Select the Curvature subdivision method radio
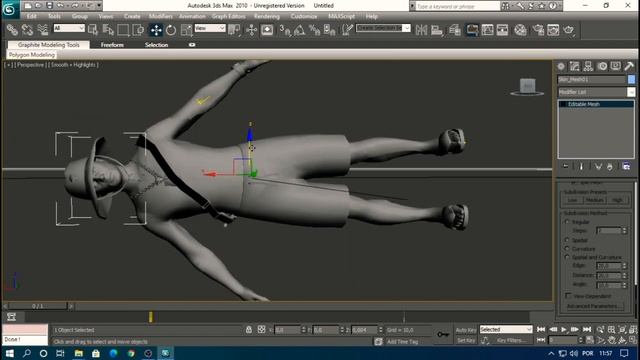This screenshot has width=640, height=360. tap(567, 249)
